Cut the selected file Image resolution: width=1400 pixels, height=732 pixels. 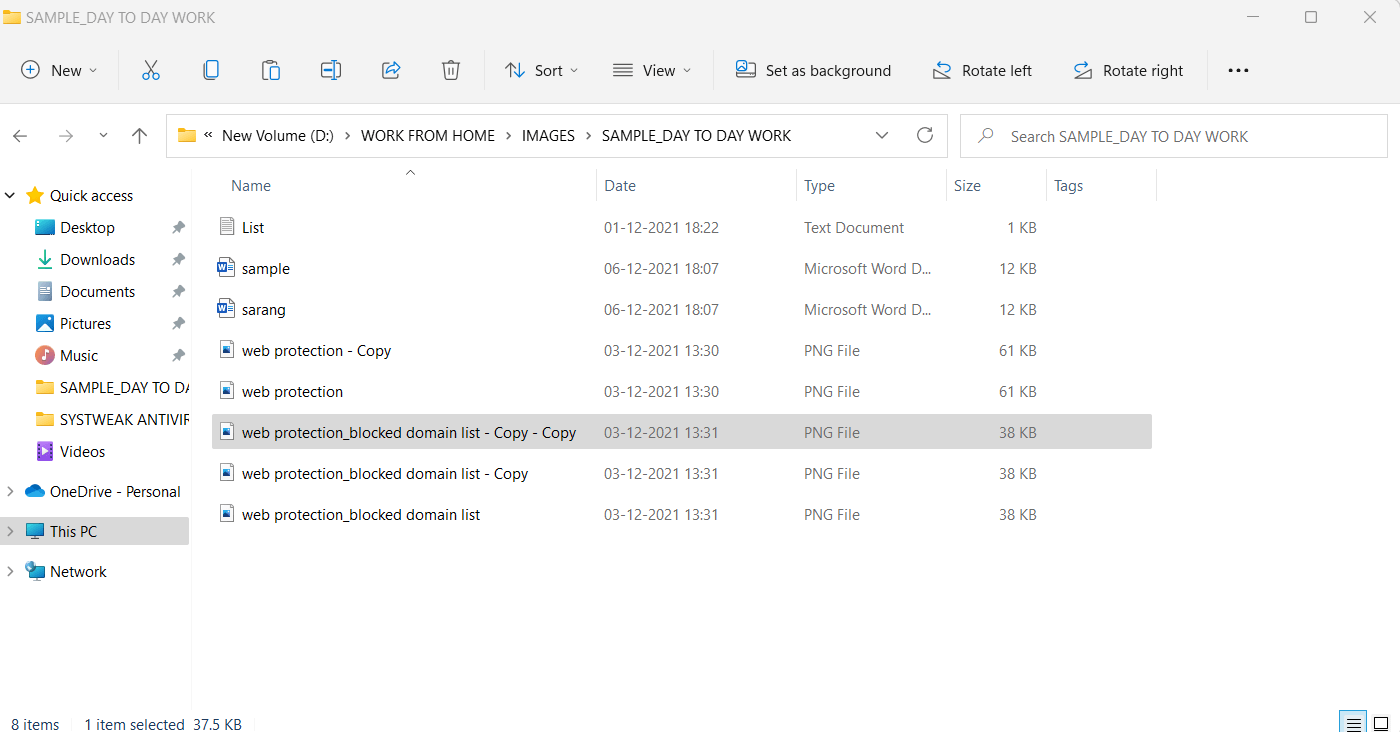[151, 70]
